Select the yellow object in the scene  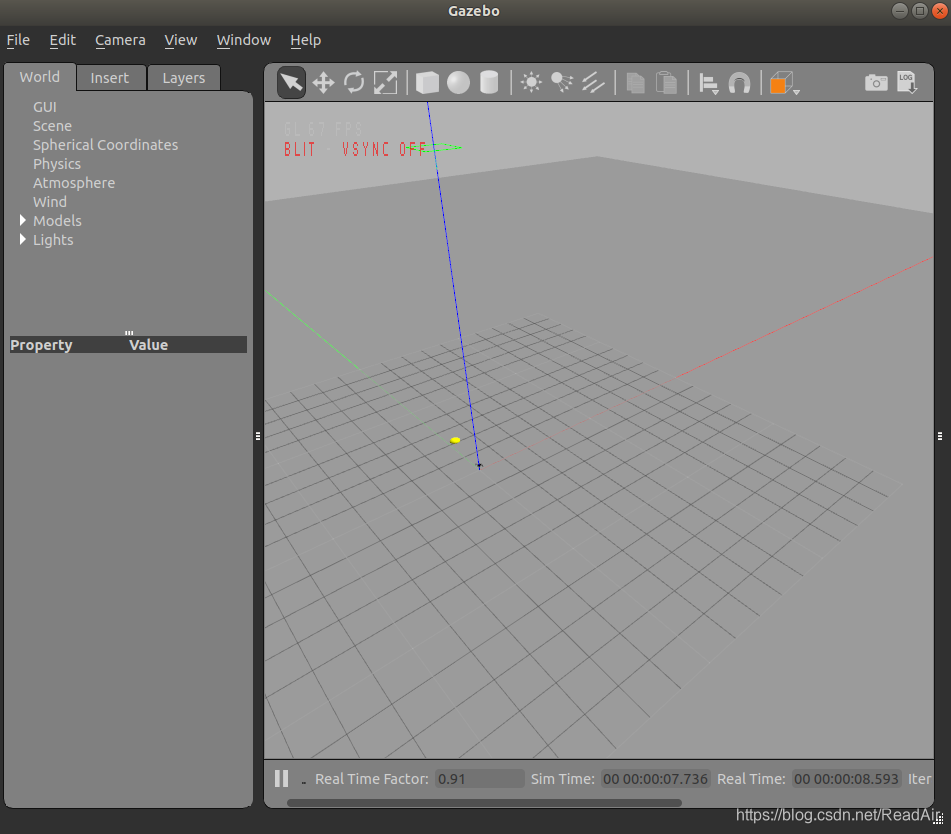point(455,440)
